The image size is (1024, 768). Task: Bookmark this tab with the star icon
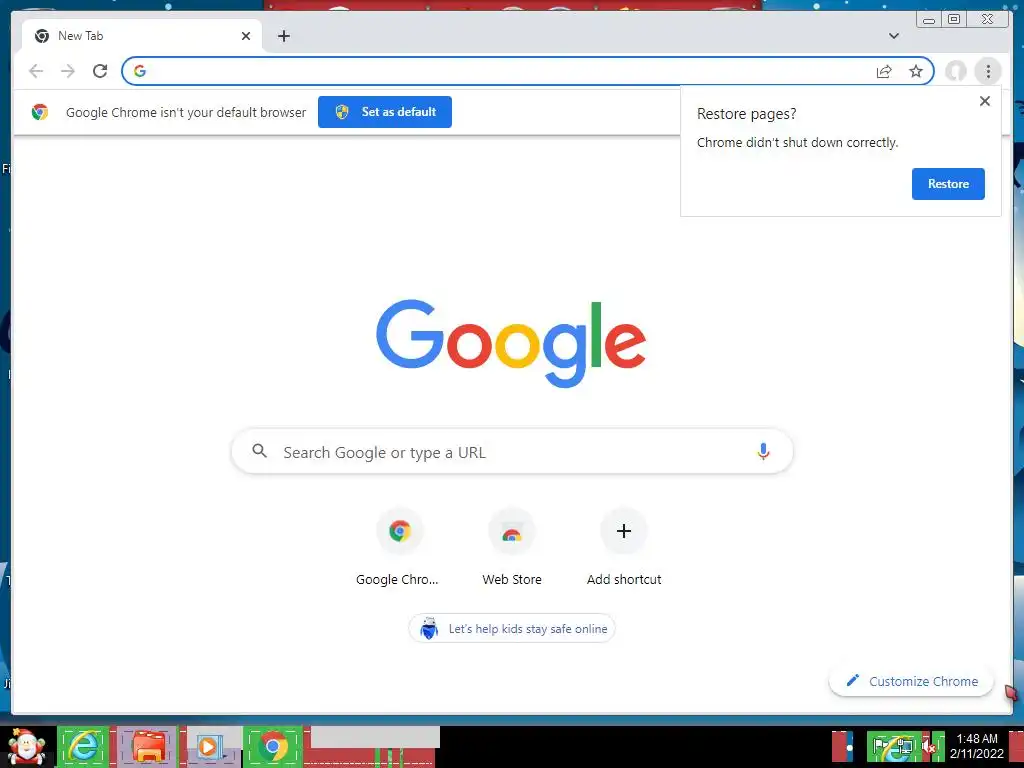click(916, 71)
